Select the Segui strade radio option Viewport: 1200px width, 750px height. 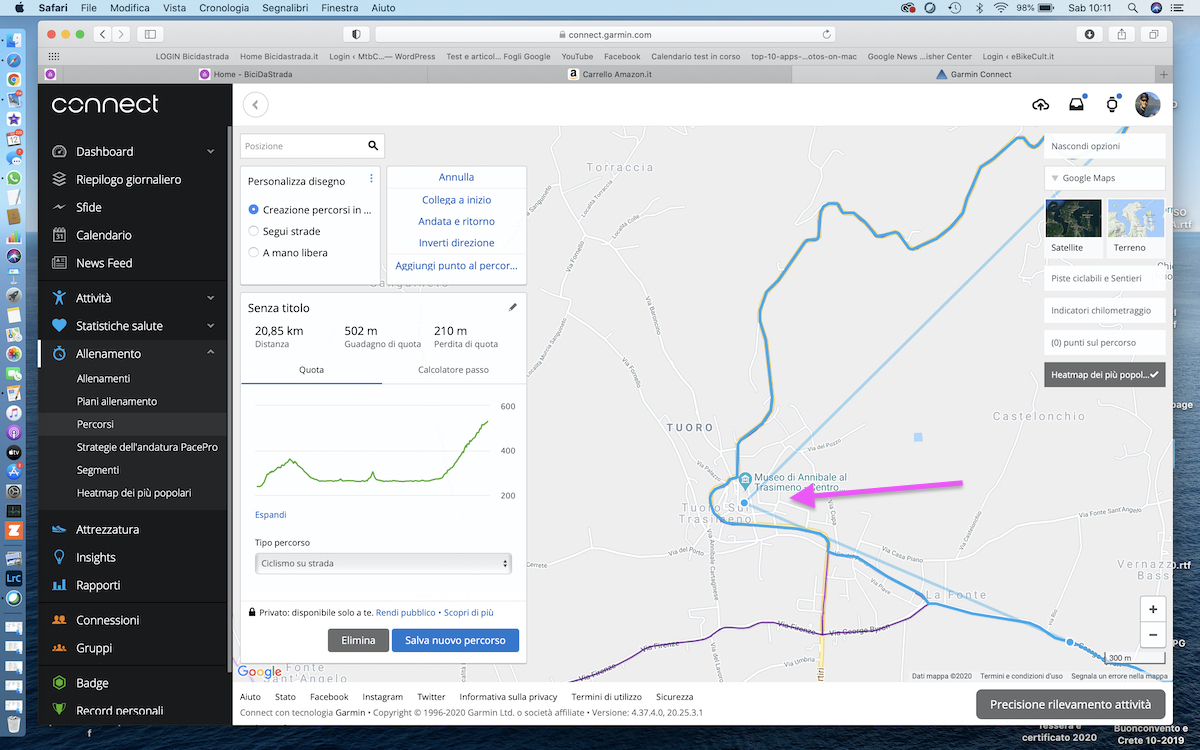pyautogui.click(x=254, y=231)
